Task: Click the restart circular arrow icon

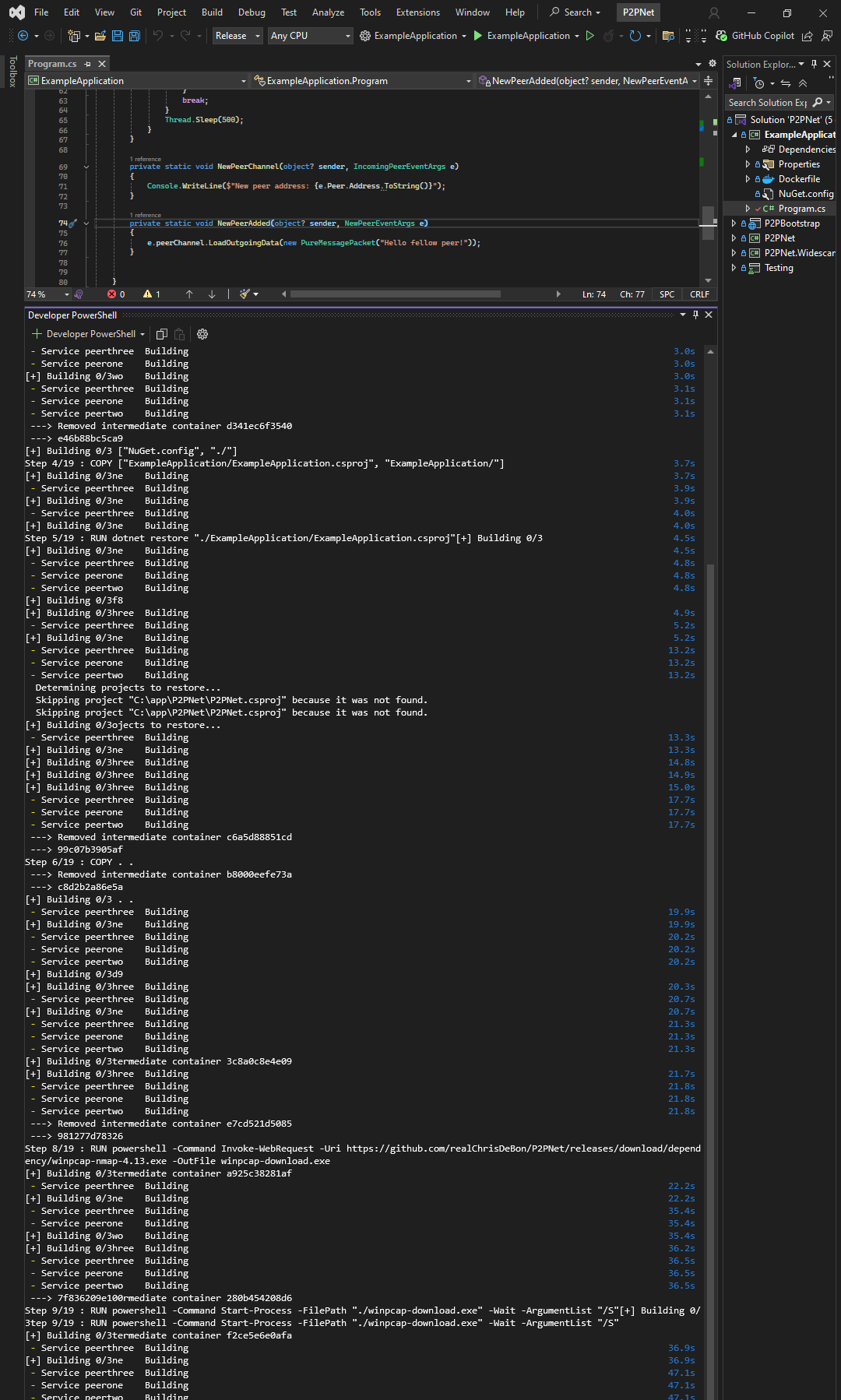Action: [x=635, y=36]
